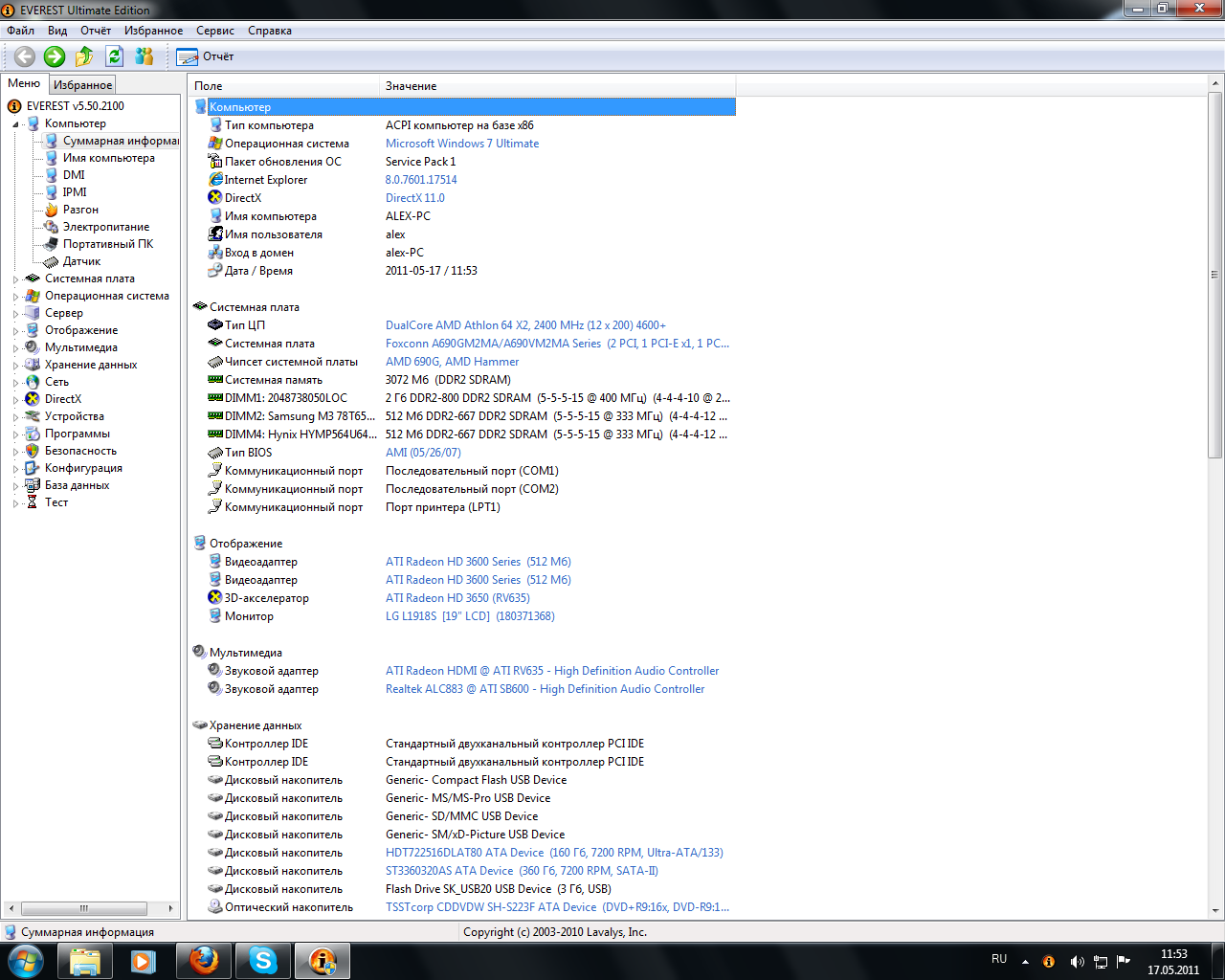Collapse the Компьютер tree node
The image size is (1225, 980).
(x=15, y=124)
